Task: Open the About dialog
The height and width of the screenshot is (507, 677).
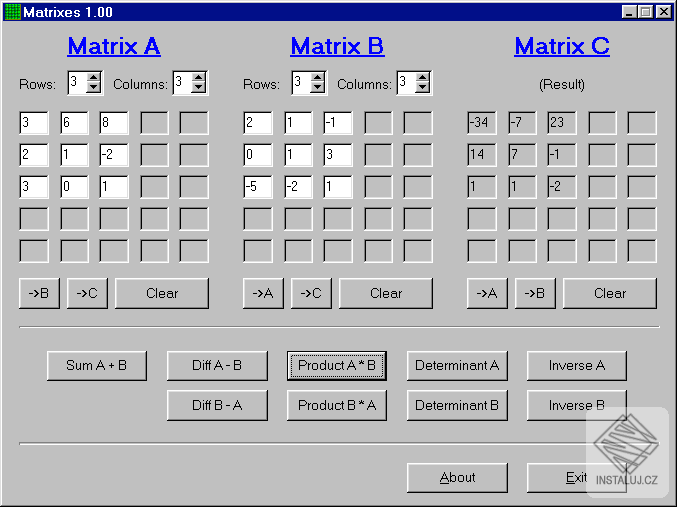Action: pos(457,478)
